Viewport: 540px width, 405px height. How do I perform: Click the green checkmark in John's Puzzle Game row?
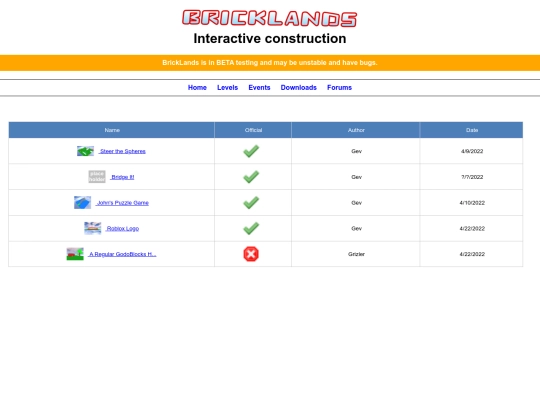click(x=251, y=202)
